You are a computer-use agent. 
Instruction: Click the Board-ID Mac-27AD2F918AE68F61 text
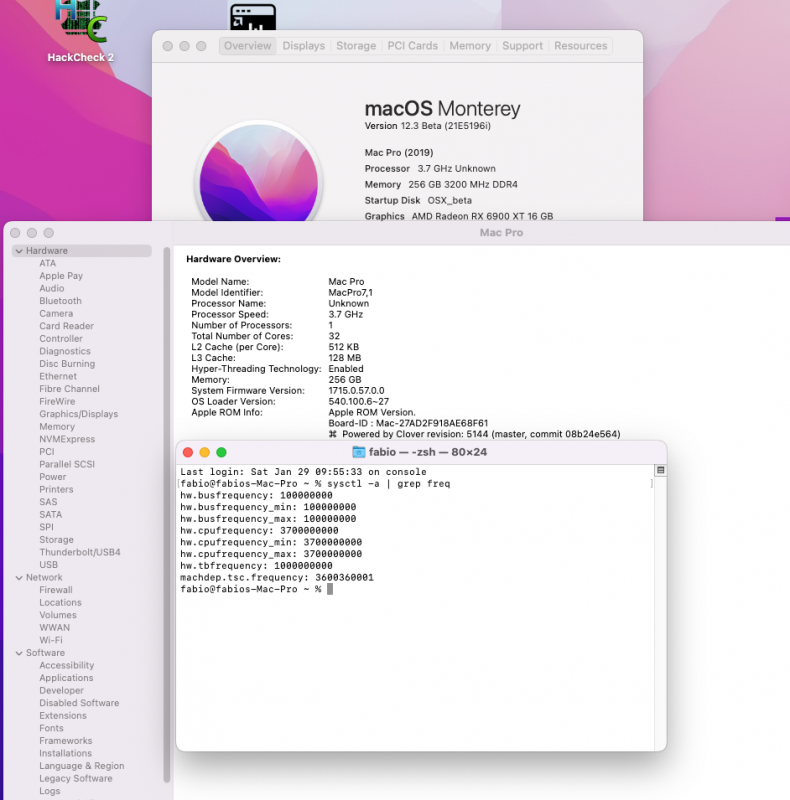tap(408, 423)
